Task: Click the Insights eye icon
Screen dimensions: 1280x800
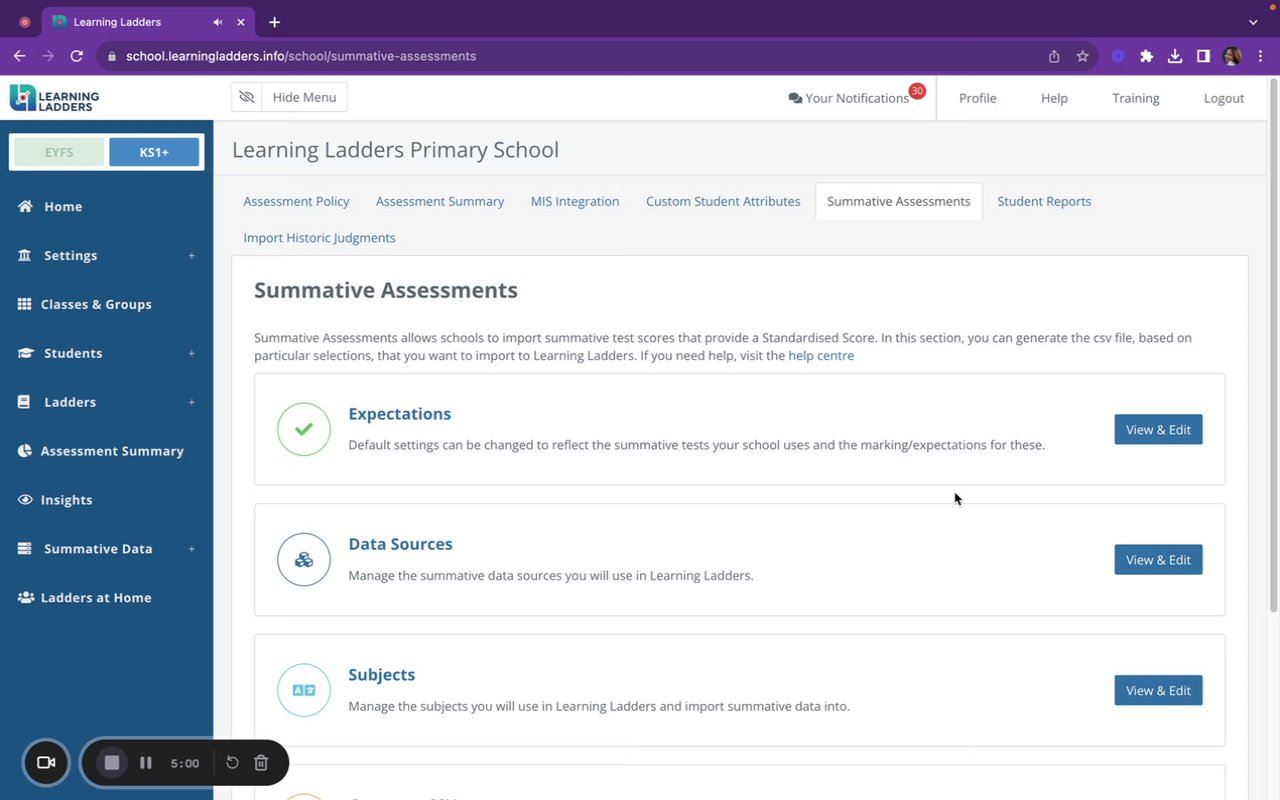Action: point(25,500)
